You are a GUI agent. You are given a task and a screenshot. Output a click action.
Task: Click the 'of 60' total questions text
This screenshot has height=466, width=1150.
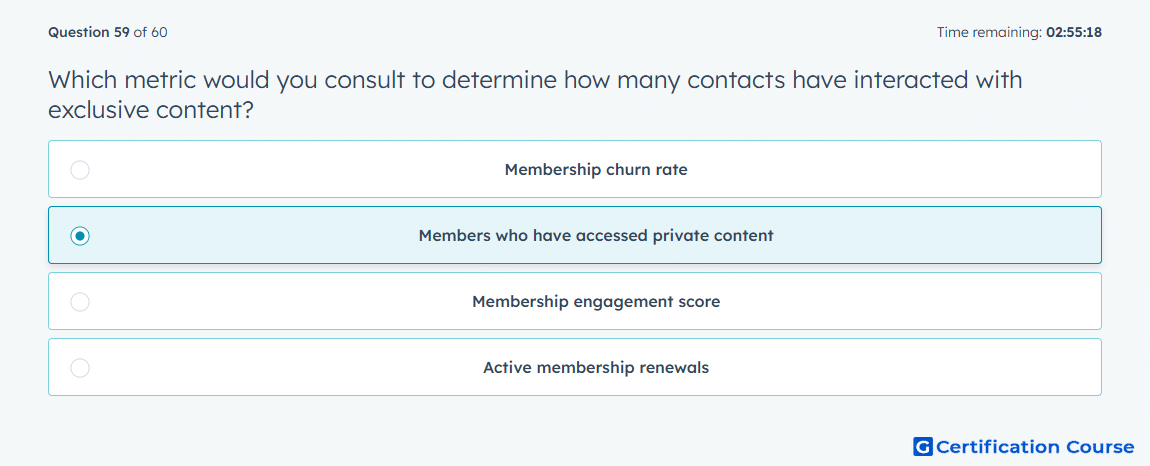point(150,32)
